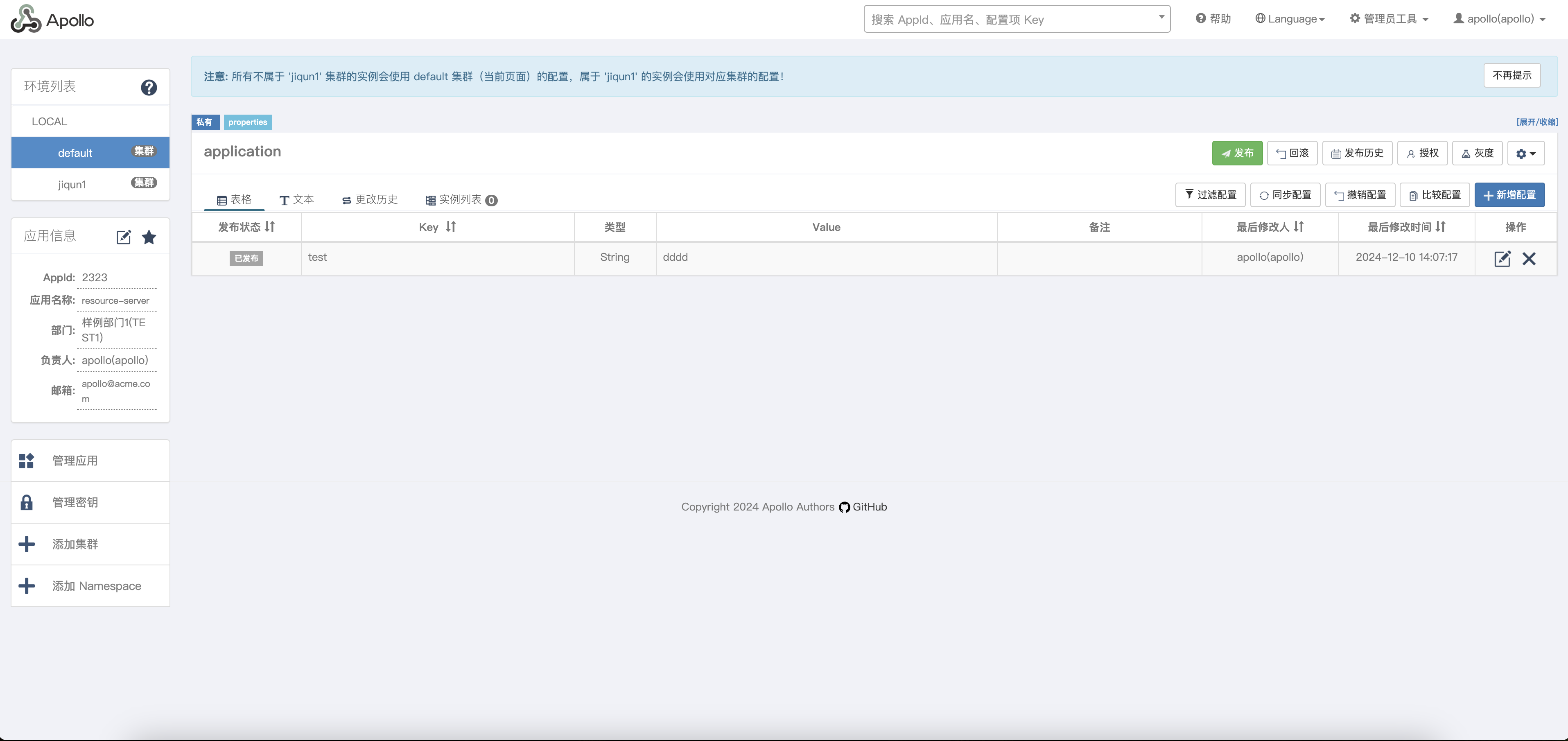Switch to 更改历史 tab
This screenshot has width=1568, height=741.
point(370,200)
